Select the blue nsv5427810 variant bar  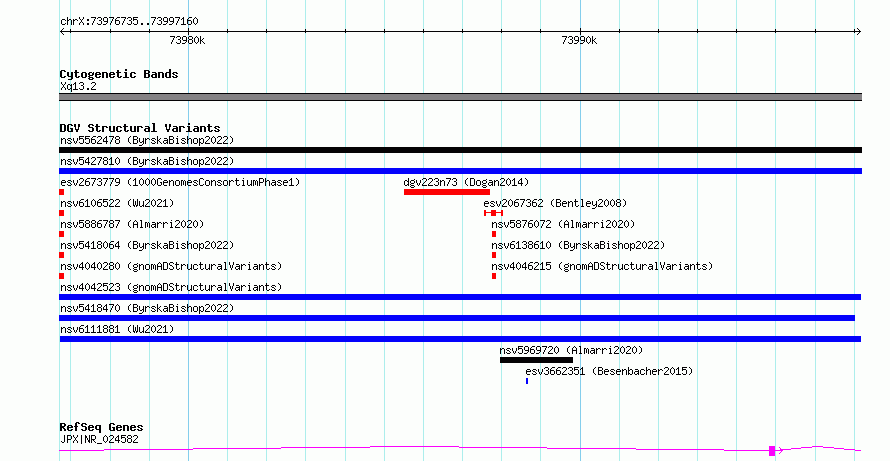click(460, 171)
